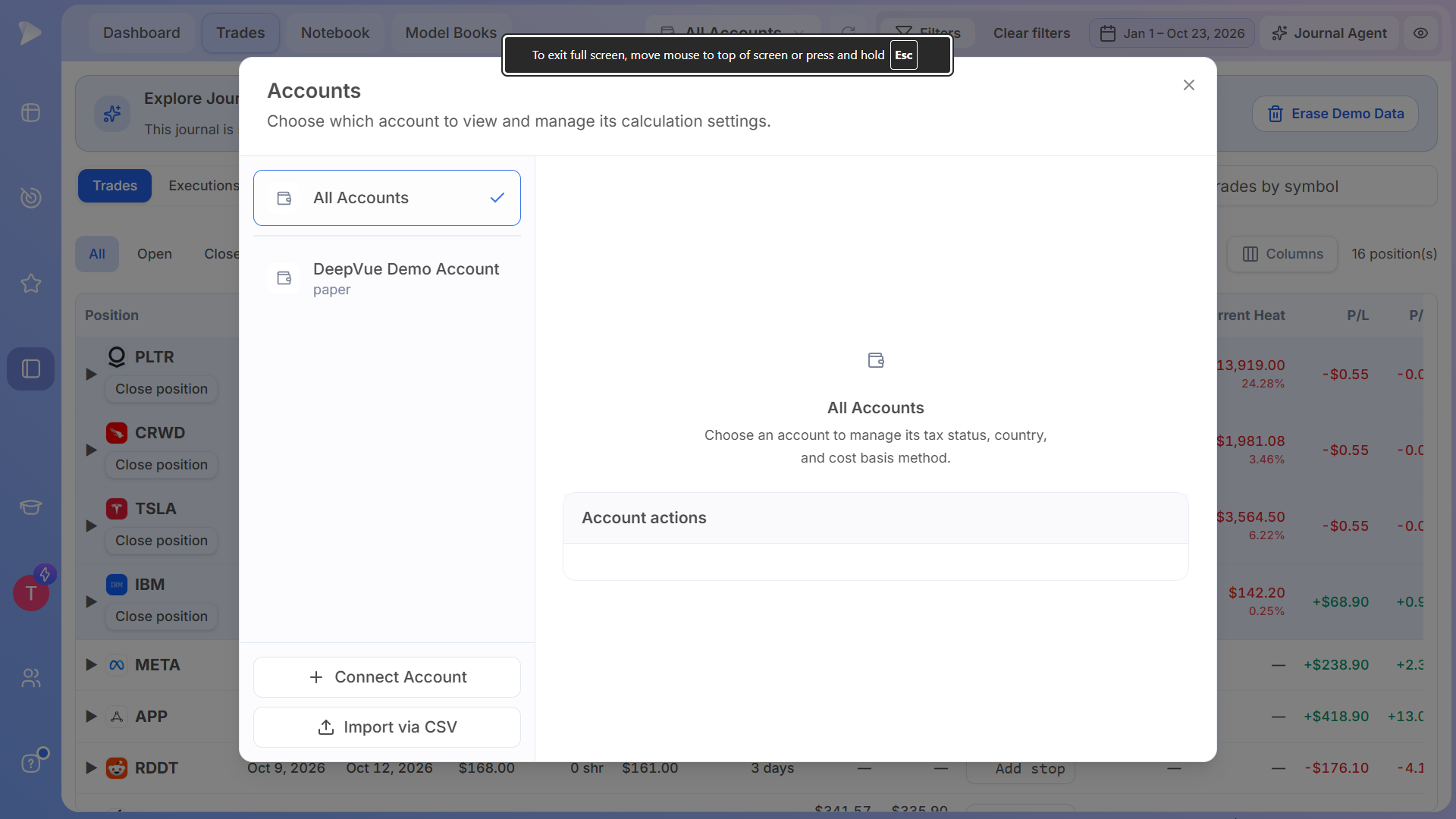
Task: Click Erase Demo Data button
Action: pyautogui.click(x=1335, y=114)
